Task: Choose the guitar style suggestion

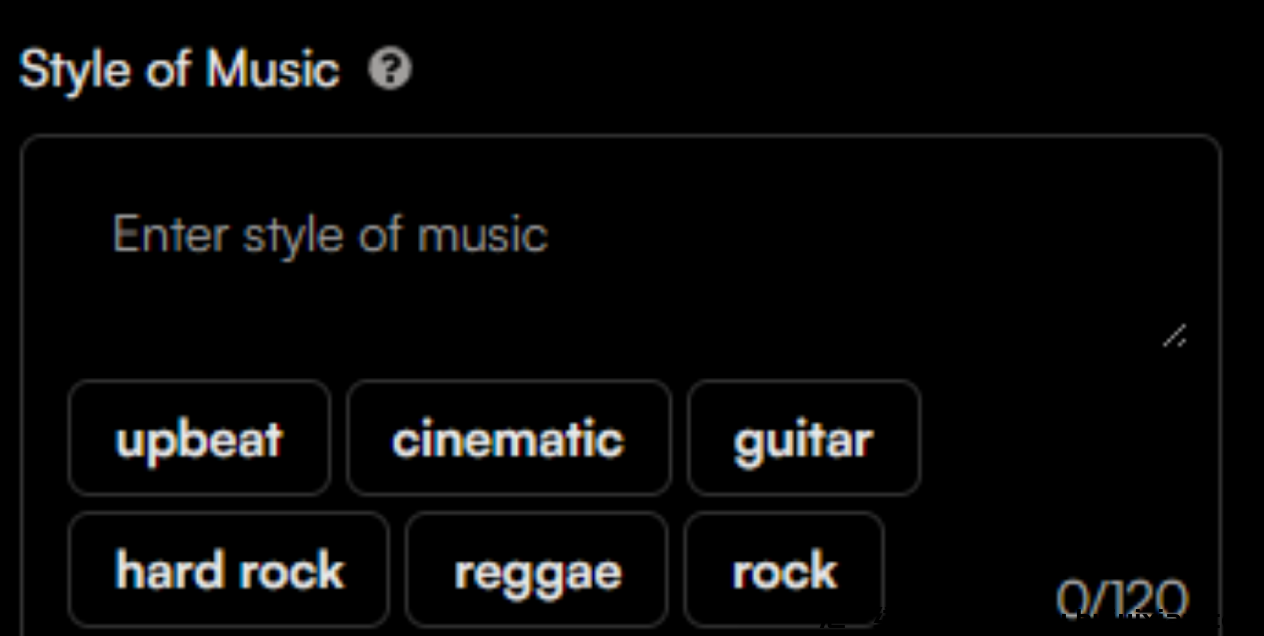Action: point(803,438)
